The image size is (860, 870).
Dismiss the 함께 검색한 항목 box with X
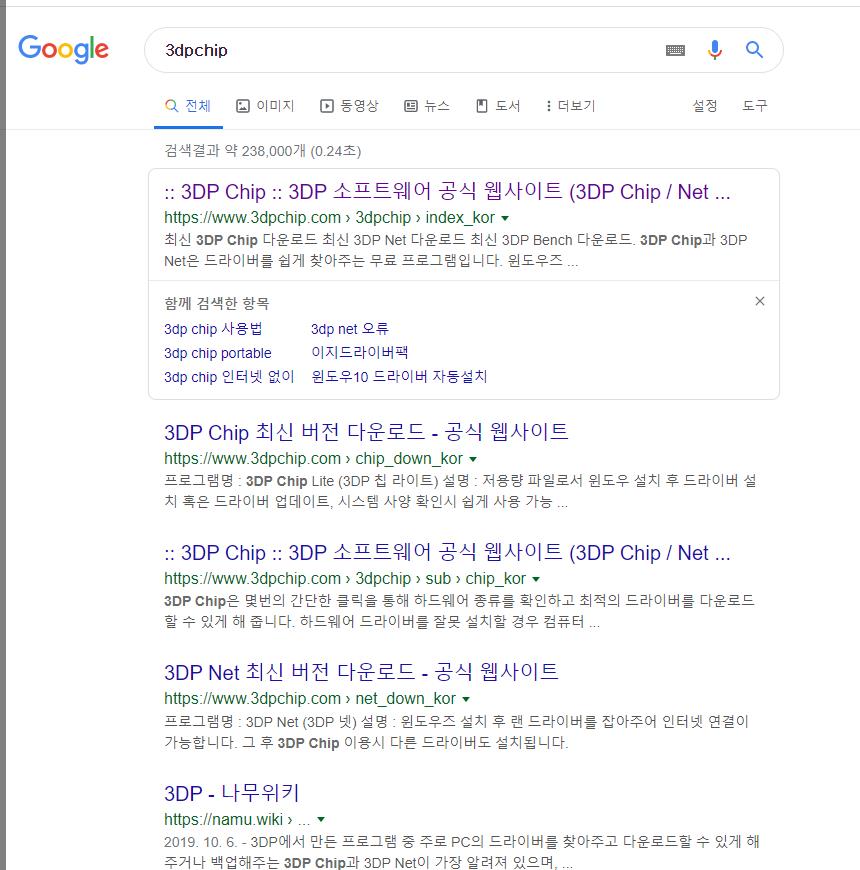760,301
